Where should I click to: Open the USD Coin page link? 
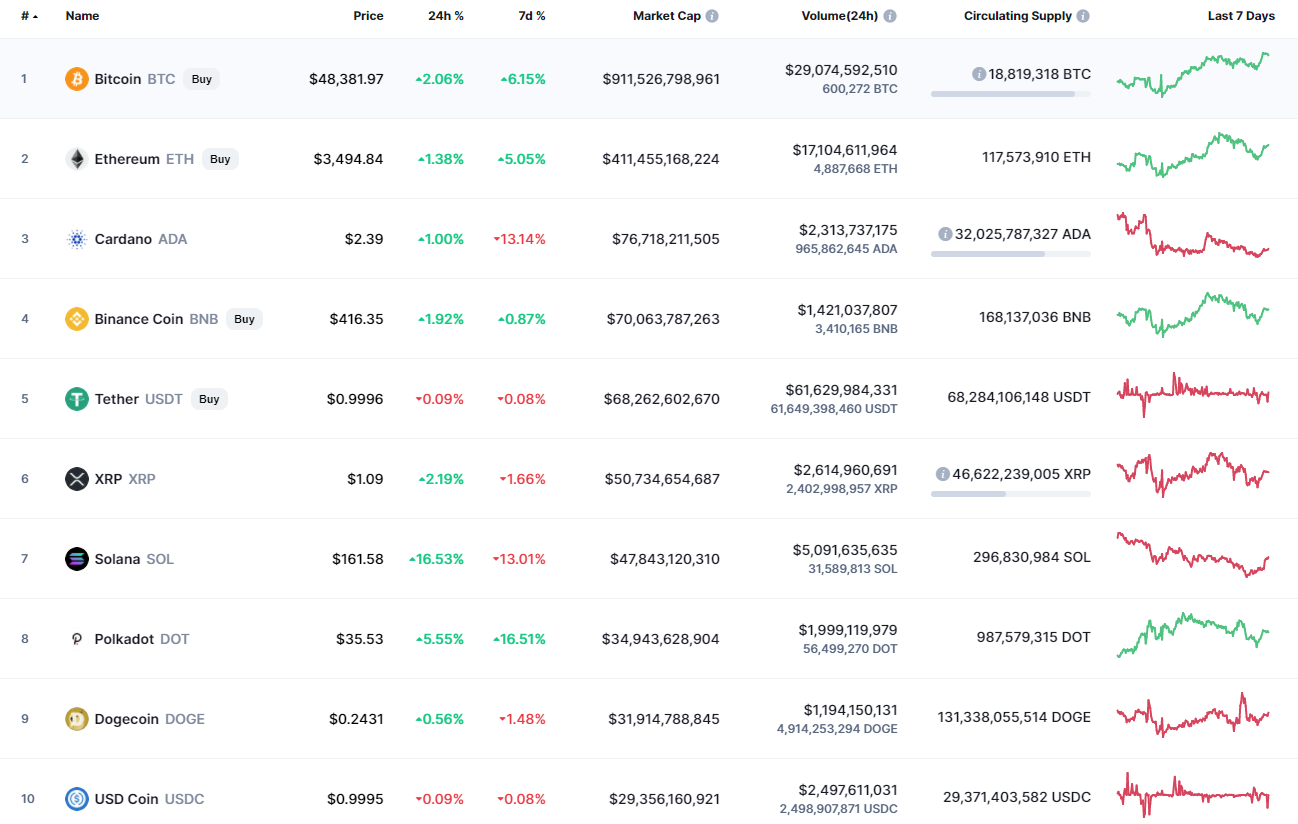click(150, 799)
